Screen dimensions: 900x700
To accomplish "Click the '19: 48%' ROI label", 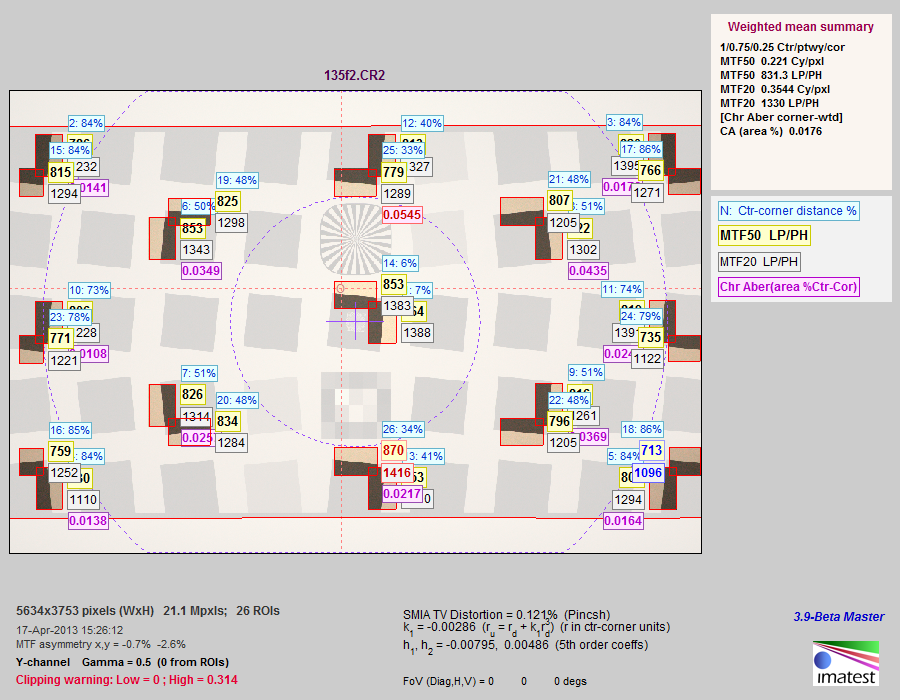I will click(x=237, y=181).
